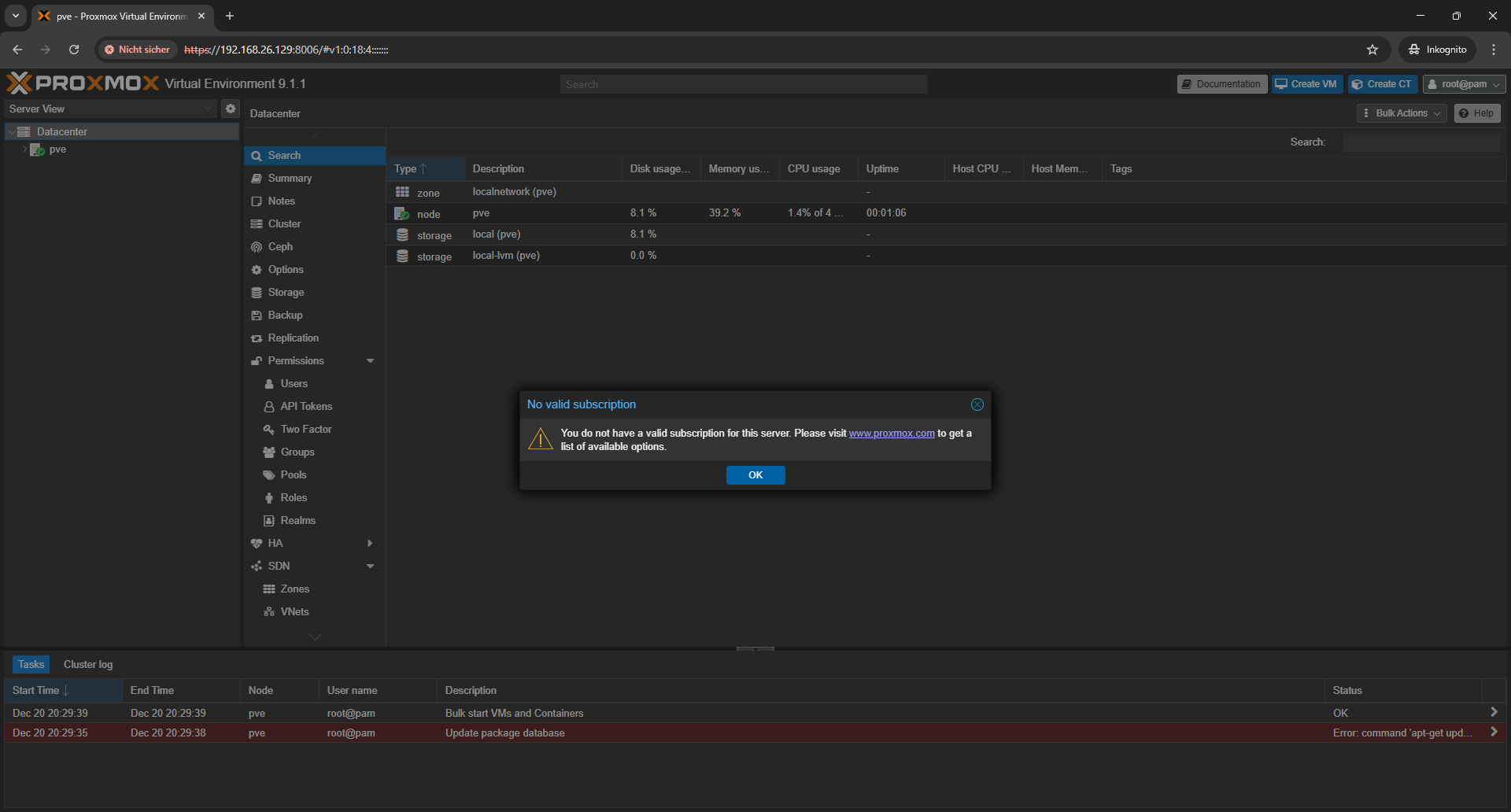Image resolution: width=1511 pixels, height=812 pixels.
Task: Open the Bulk Actions menu
Action: point(1401,113)
